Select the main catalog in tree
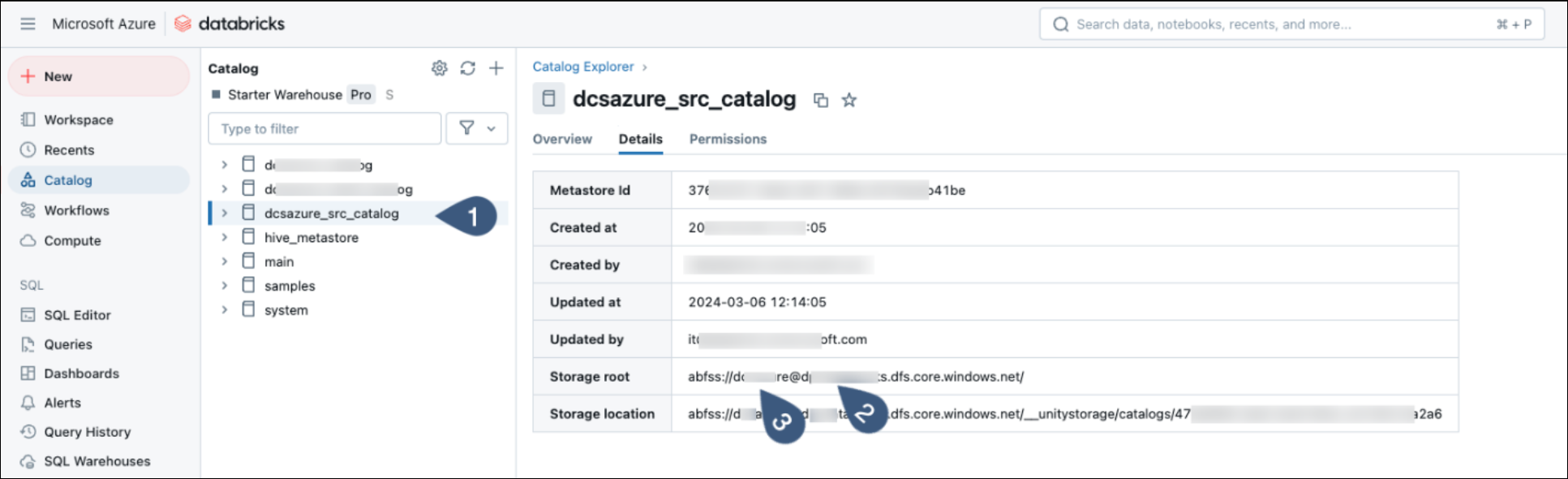The image size is (1568, 479). (279, 261)
